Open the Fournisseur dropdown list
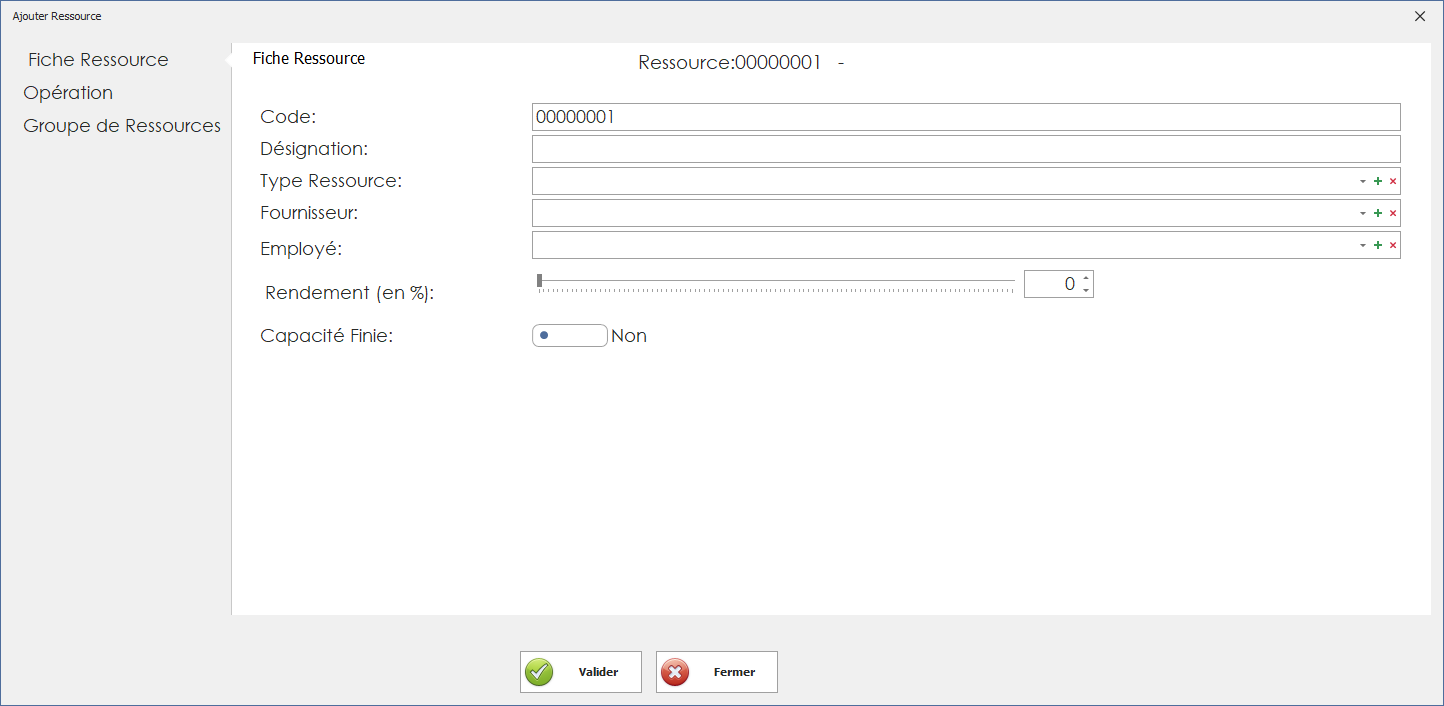The height and width of the screenshot is (706, 1444). 1362,214
